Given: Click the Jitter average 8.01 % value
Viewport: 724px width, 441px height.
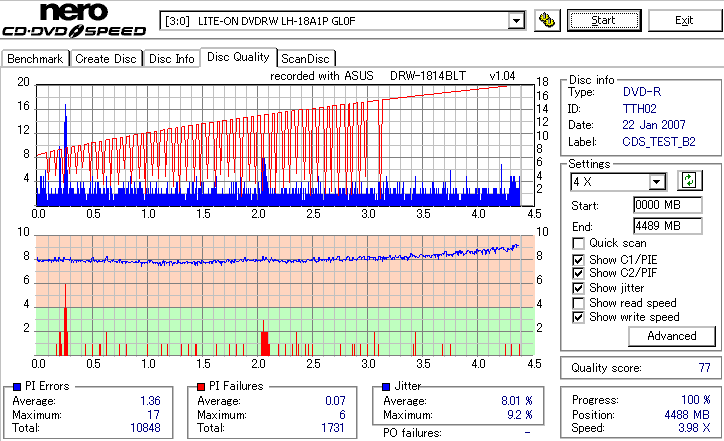Looking at the screenshot, I should 517,401.
